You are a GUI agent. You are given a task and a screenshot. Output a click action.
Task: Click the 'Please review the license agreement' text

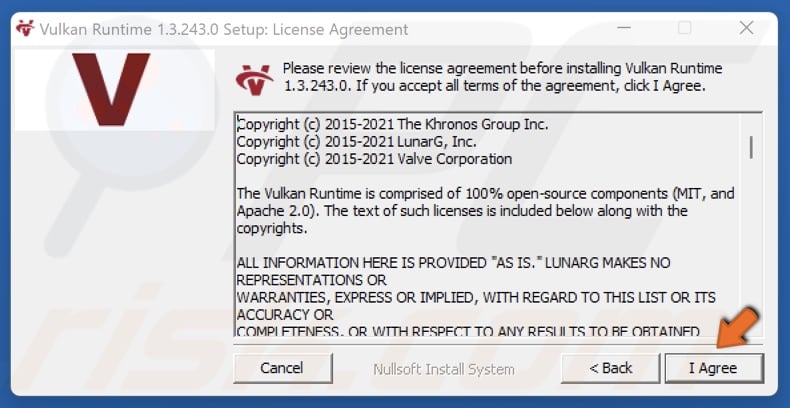[x=502, y=77]
